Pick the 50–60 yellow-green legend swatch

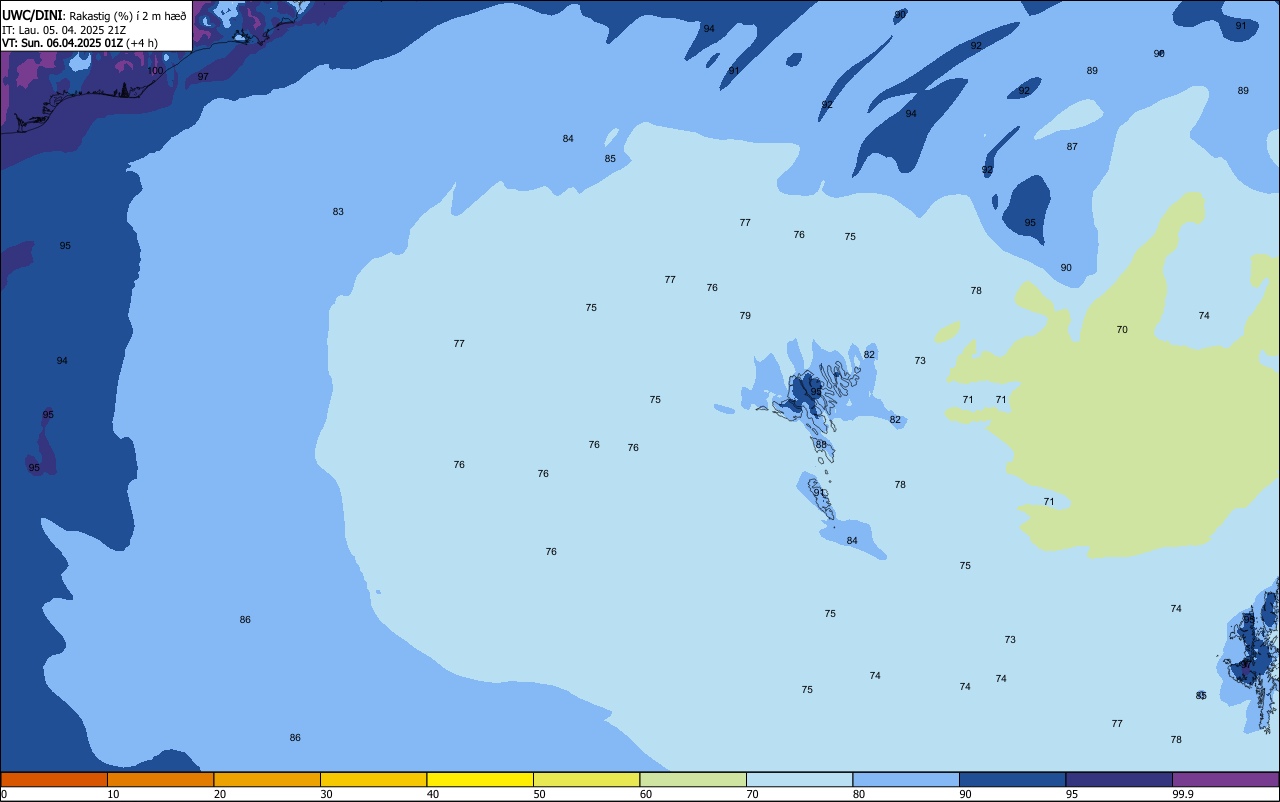coord(586,779)
